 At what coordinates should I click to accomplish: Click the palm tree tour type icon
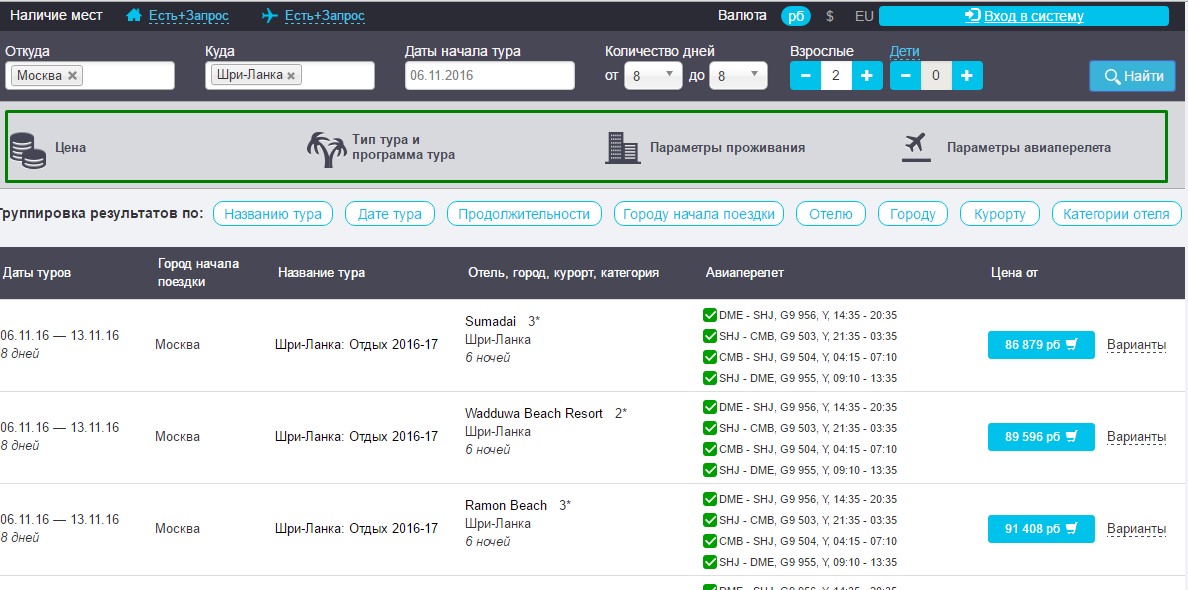pyautogui.click(x=326, y=148)
